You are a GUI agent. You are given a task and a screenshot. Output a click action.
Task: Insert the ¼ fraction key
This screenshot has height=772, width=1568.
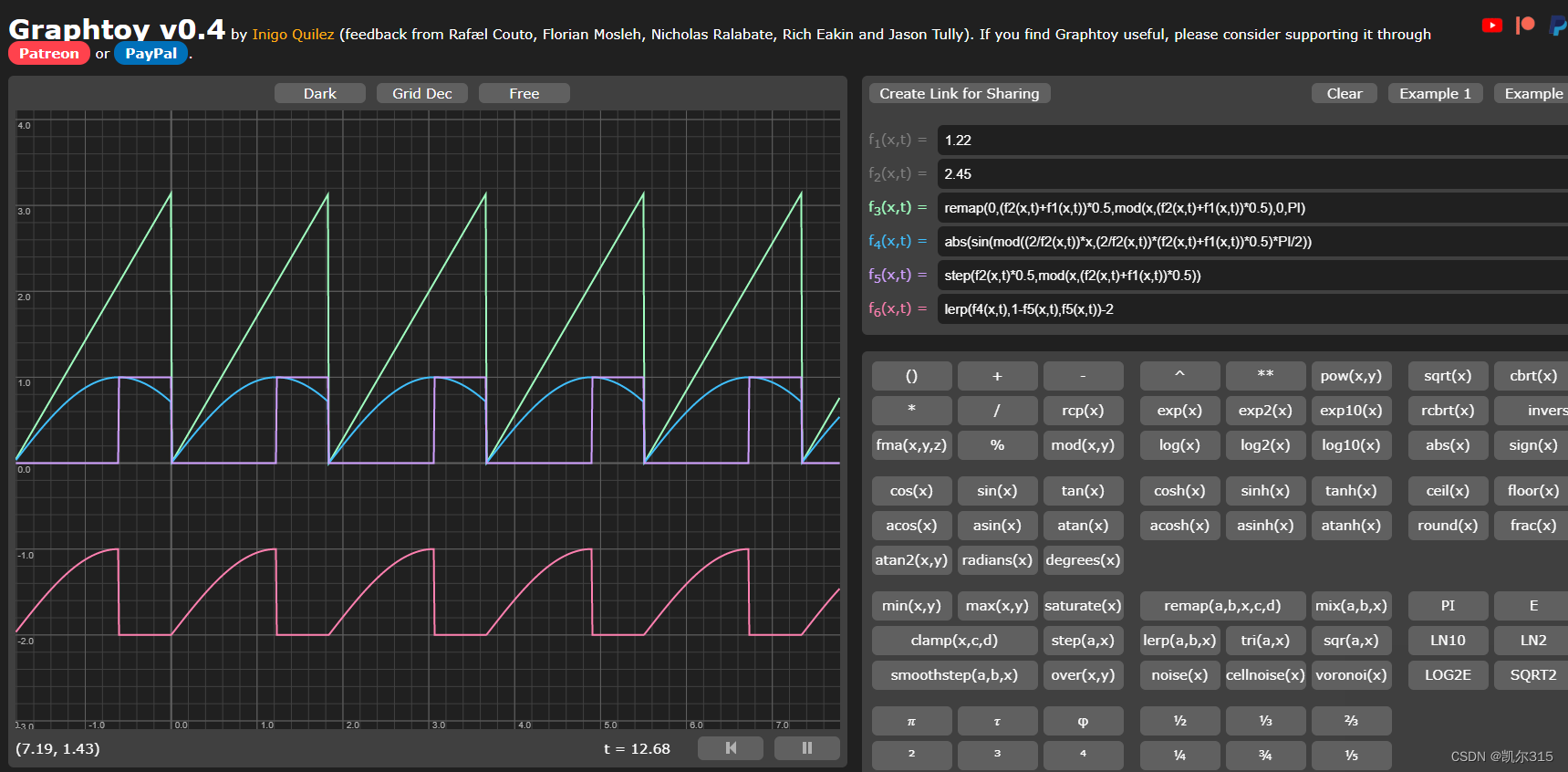[1179, 756]
